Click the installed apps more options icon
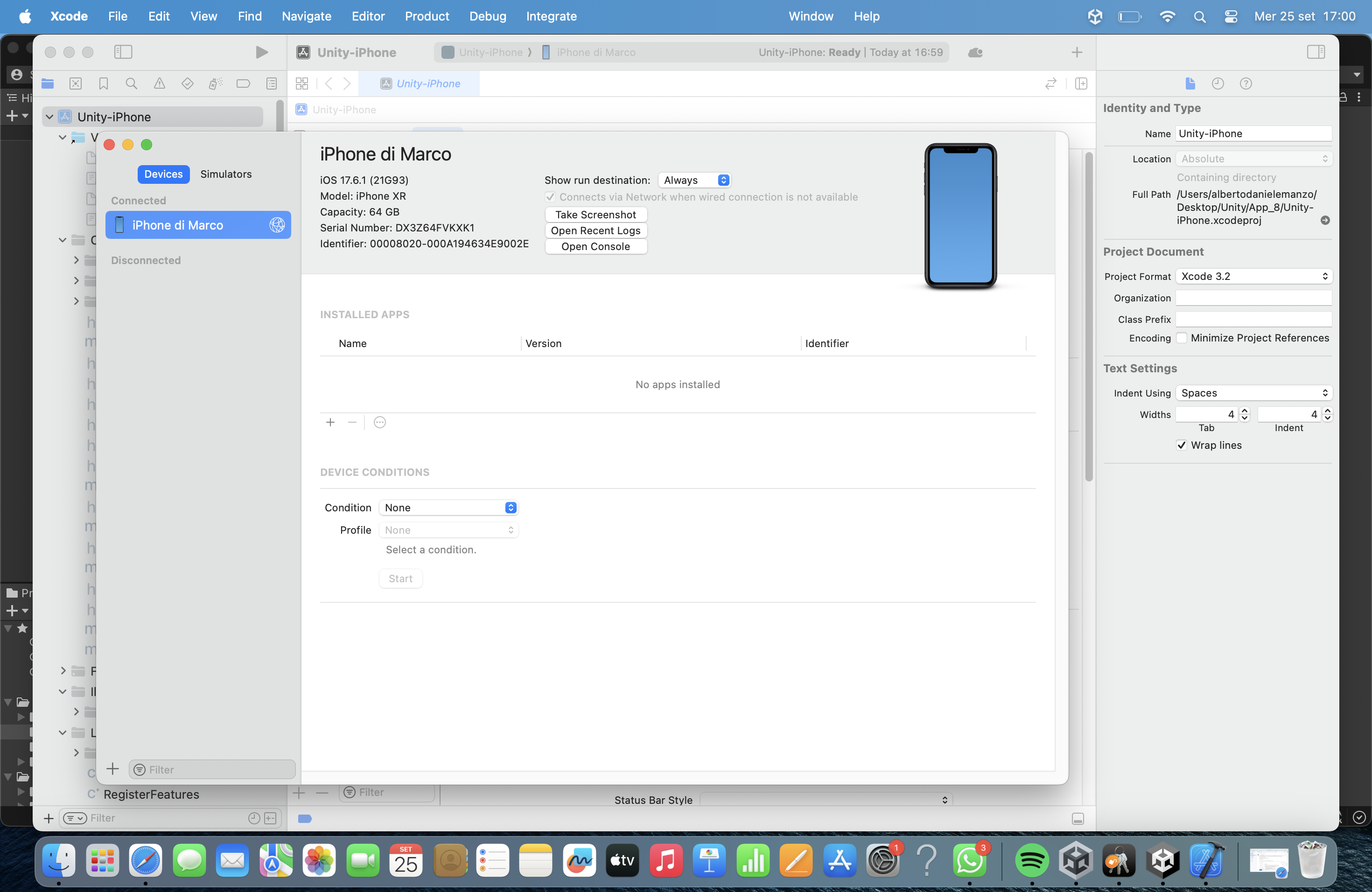The height and width of the screenshot is (892, 1372). coord(380,422)
